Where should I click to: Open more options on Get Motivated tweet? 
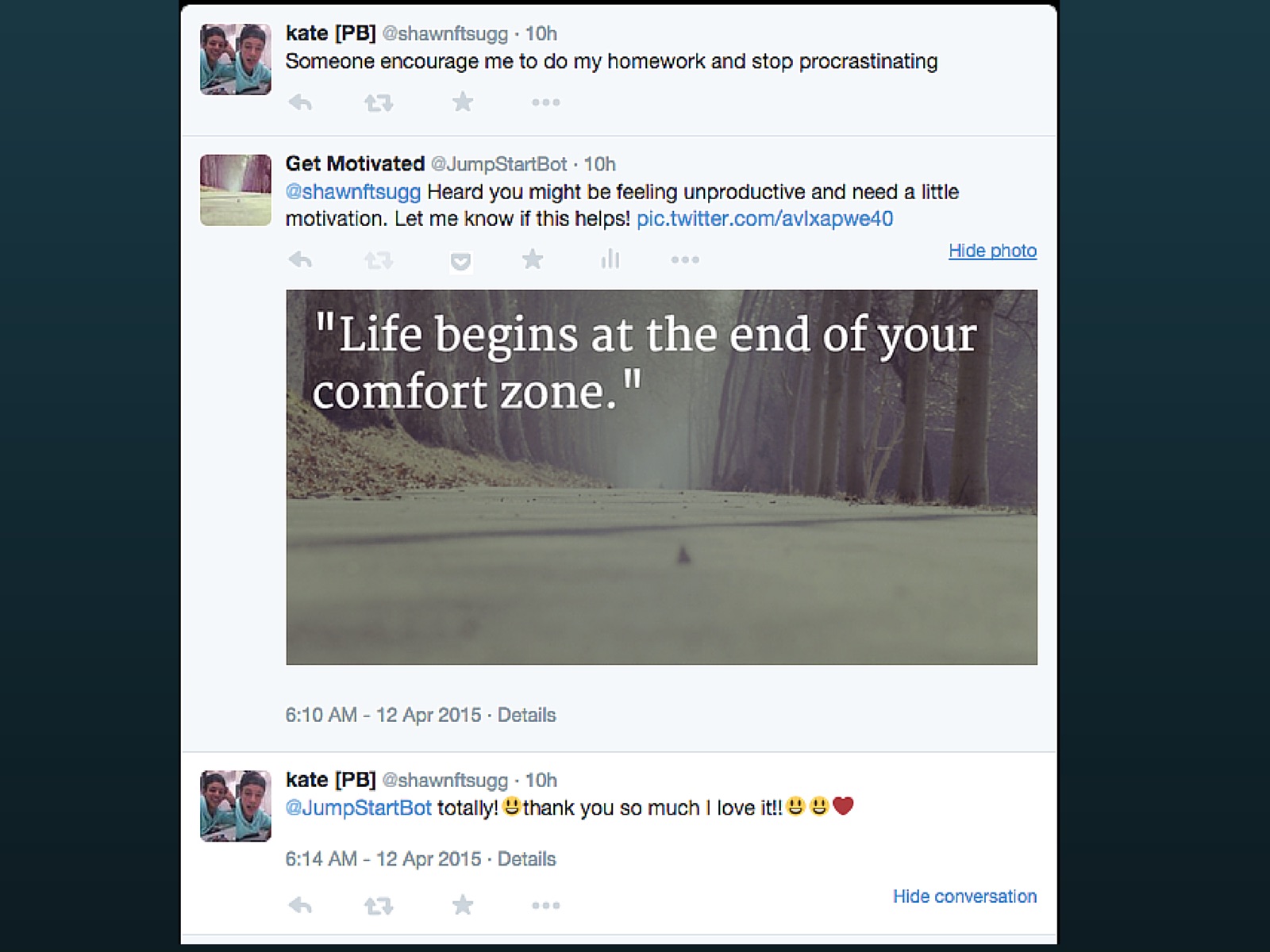(684, 259)
